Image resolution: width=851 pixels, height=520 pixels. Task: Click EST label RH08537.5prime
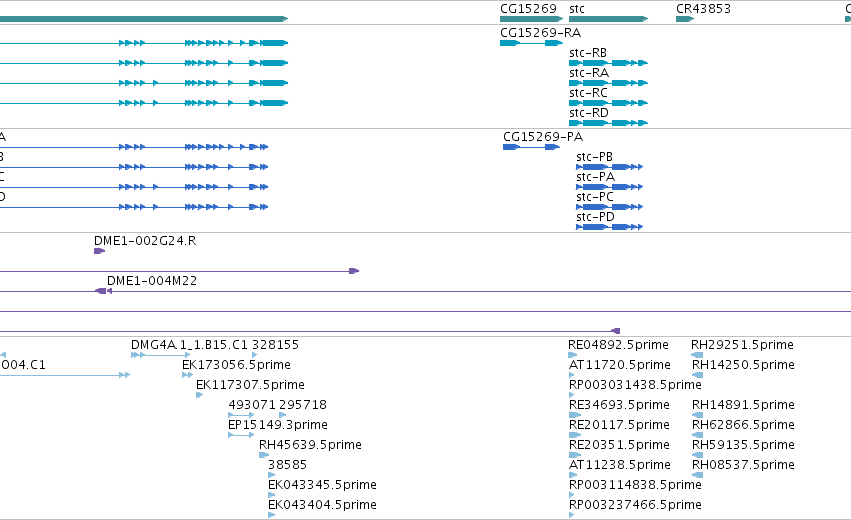pyautogui.click(x=744, y=465)
